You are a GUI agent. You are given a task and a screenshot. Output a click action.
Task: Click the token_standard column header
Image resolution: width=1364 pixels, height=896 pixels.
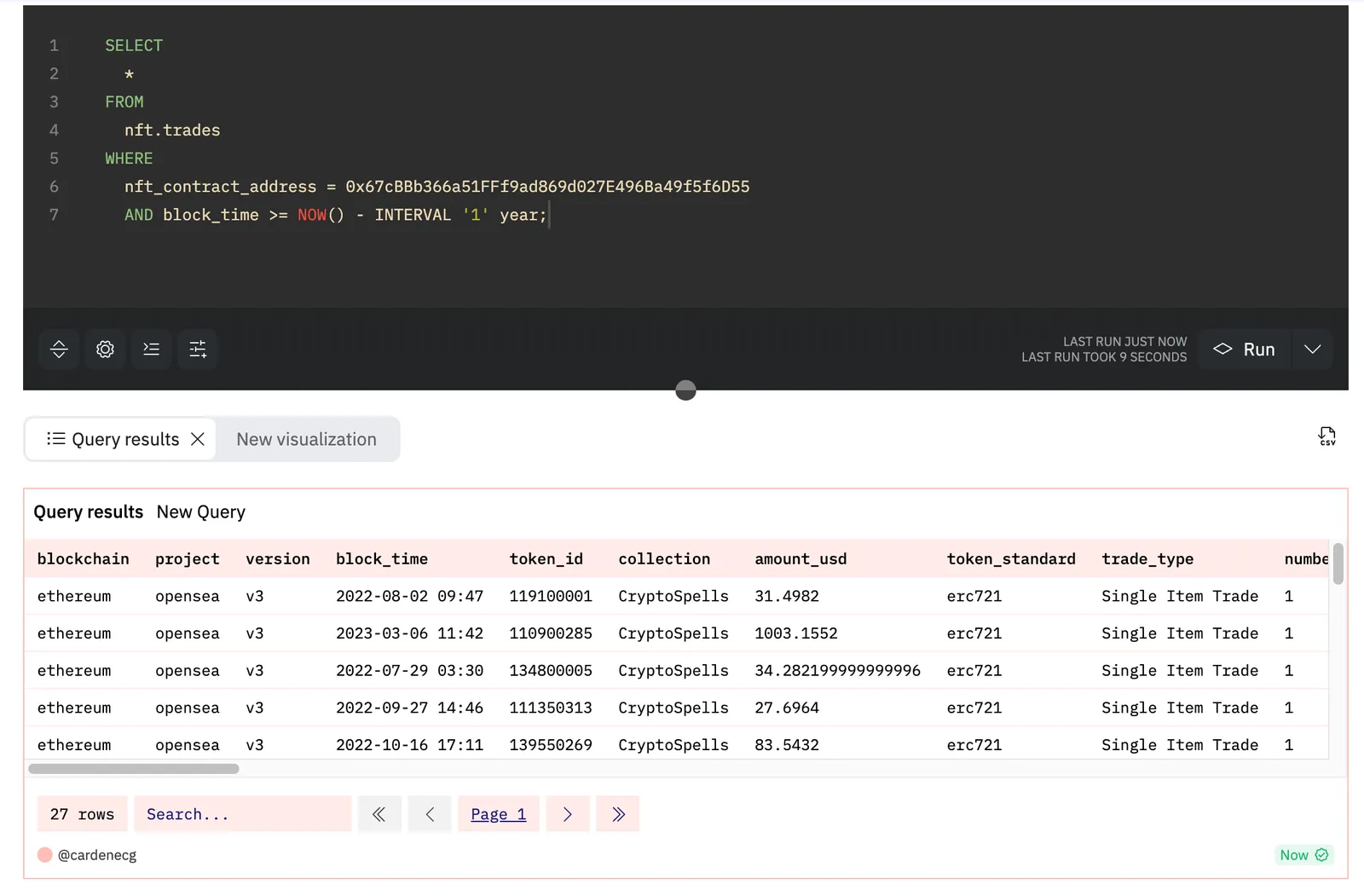[1011, 559]
